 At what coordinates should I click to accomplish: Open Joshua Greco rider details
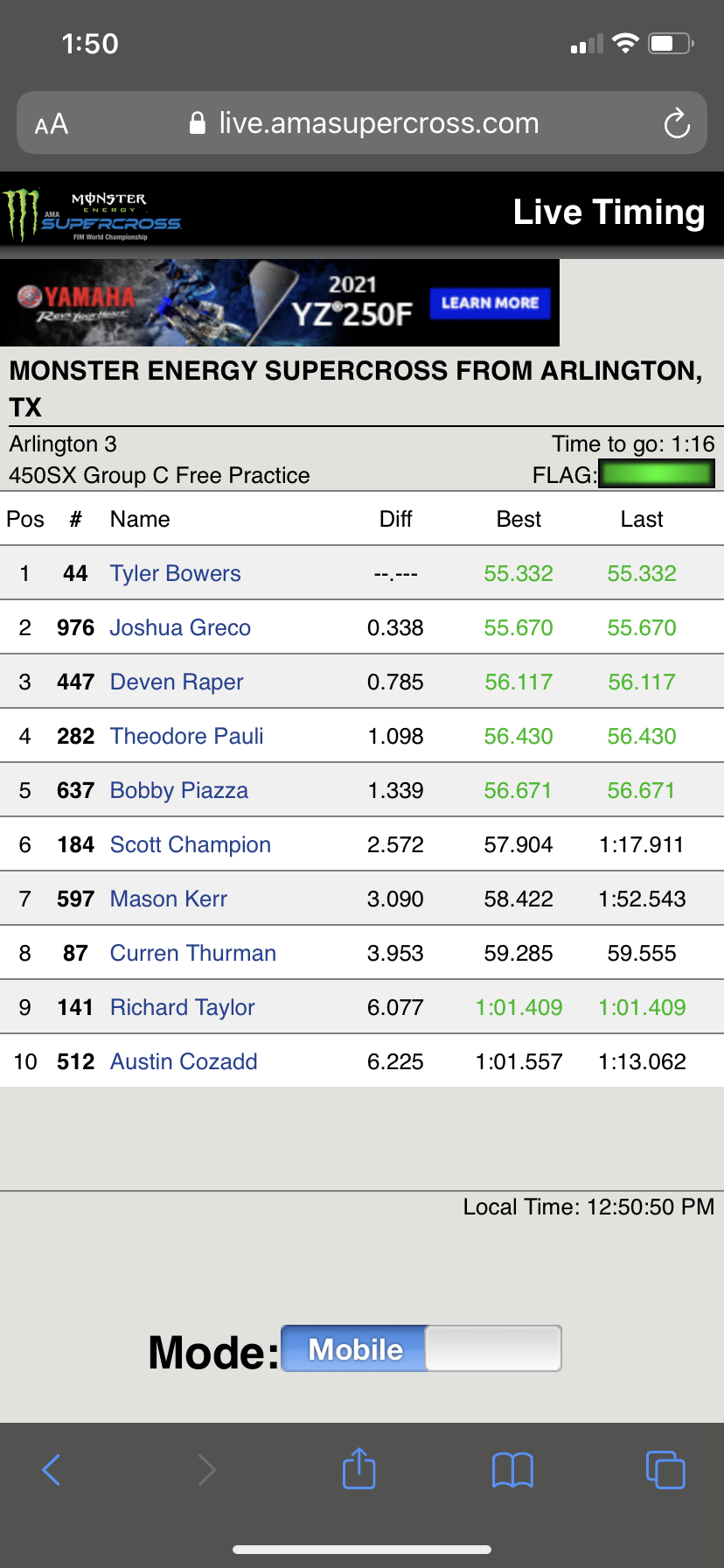[179, 627]
